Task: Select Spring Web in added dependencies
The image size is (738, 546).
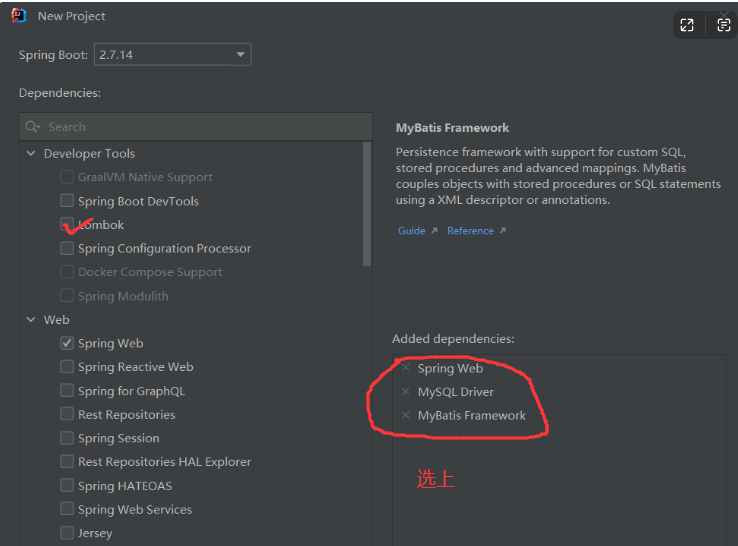Action: (x=450, y=368)
